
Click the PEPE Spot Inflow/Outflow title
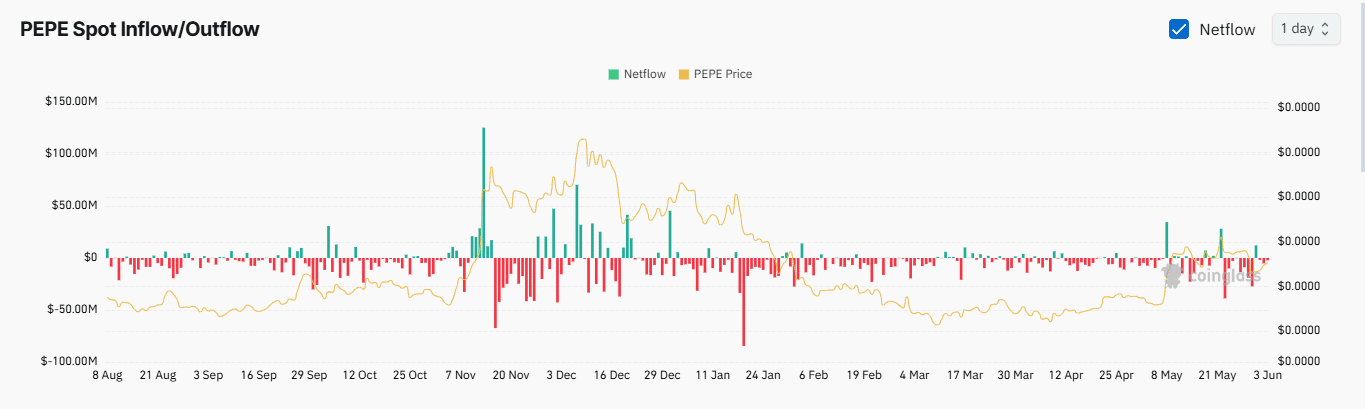point(140,29)
